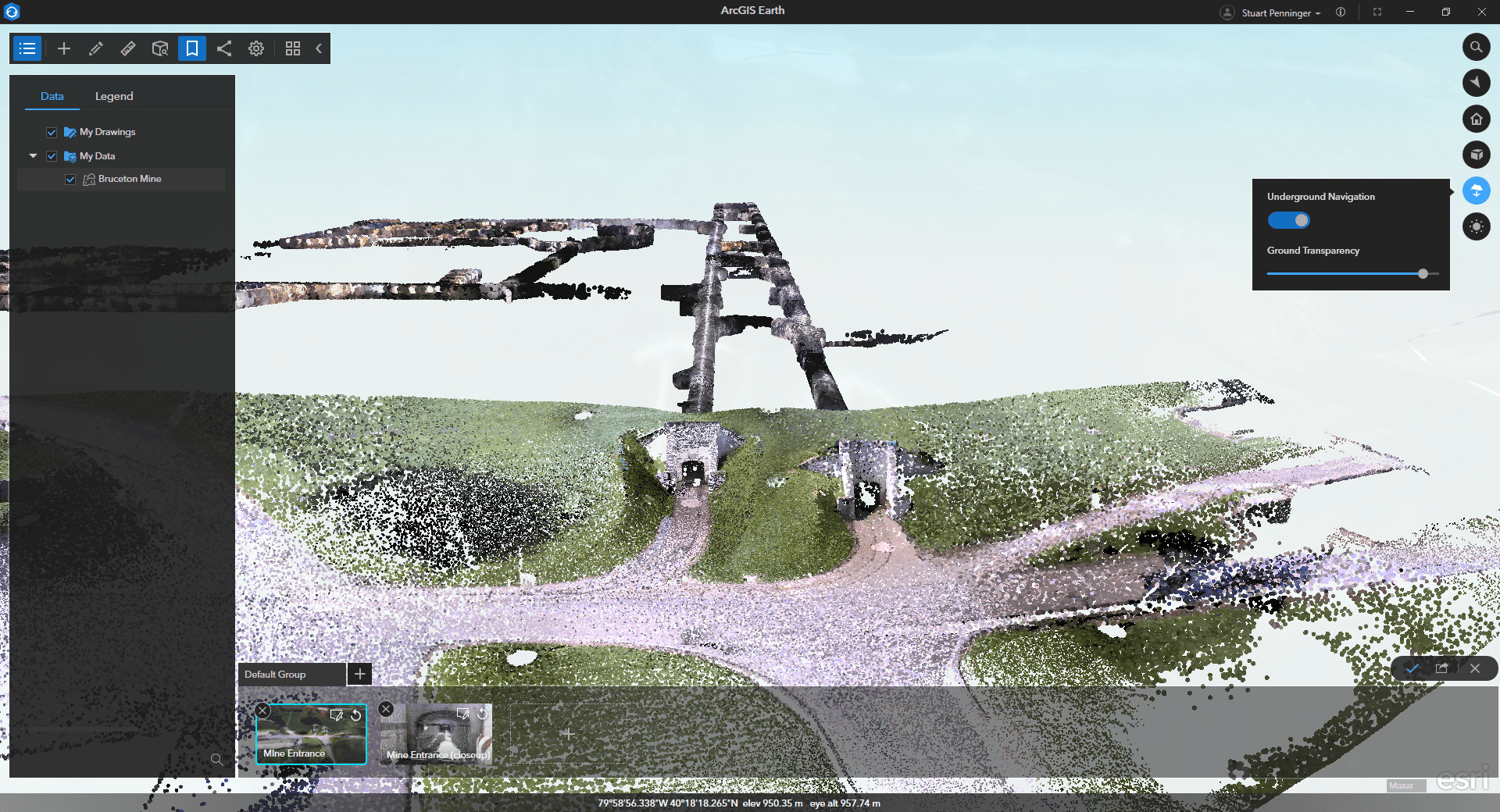Viewport: 1500px width, 812px height.
Task: Restore down the ArcGIS Earth window
Action: coord(1446,12)
